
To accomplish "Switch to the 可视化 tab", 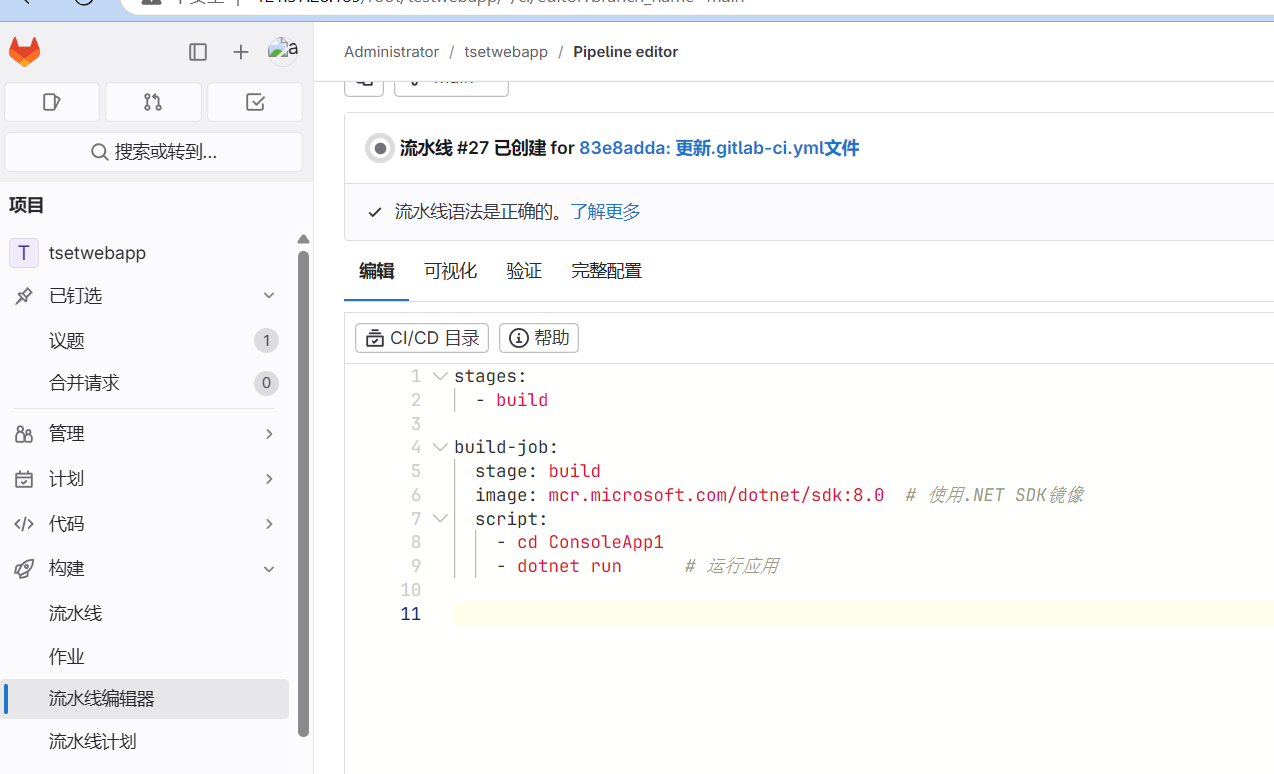I will click(x=450, y=271).
